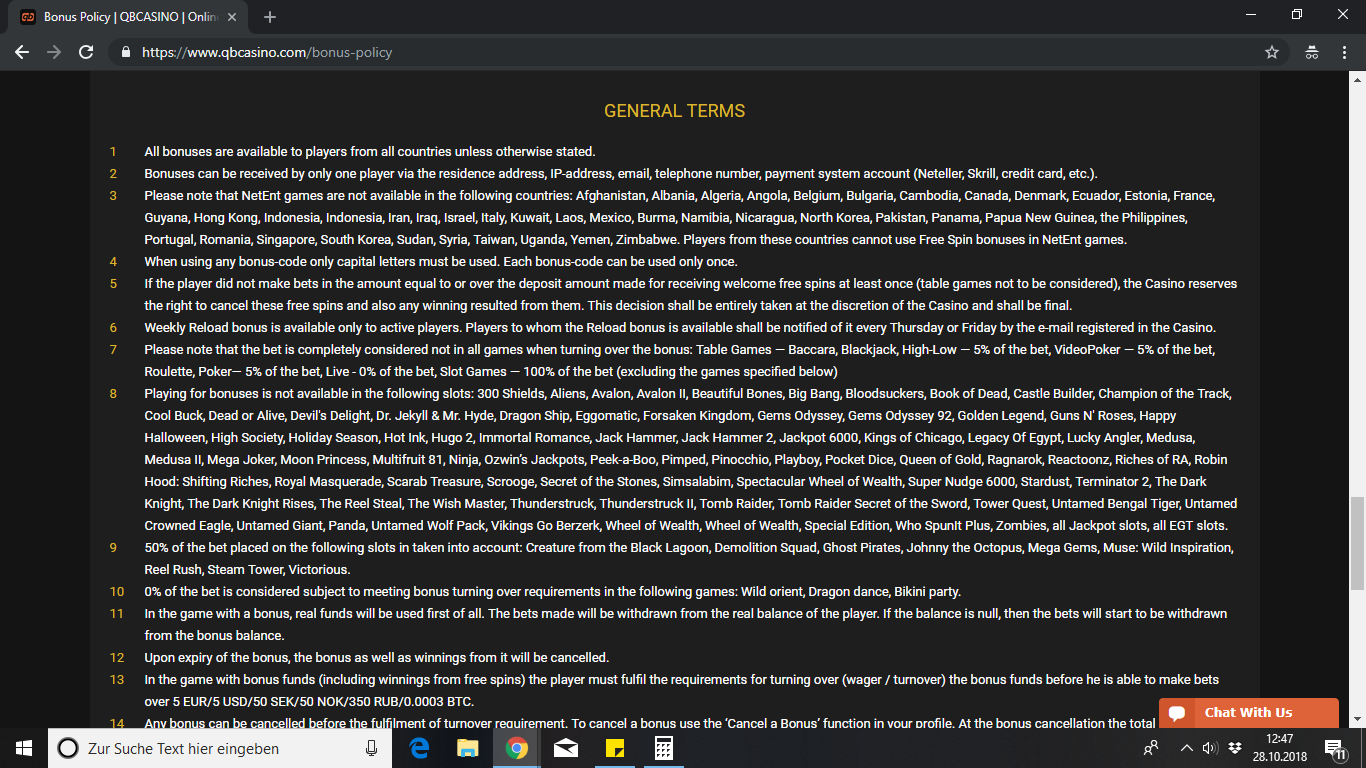
Task: Click the GENERAL TERMS heading
Action: [675, 111]
